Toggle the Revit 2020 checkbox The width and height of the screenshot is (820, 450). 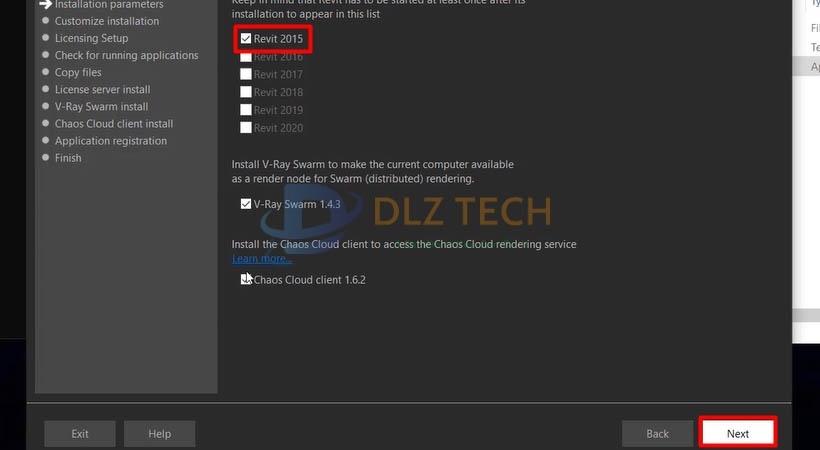pos(246,128)
